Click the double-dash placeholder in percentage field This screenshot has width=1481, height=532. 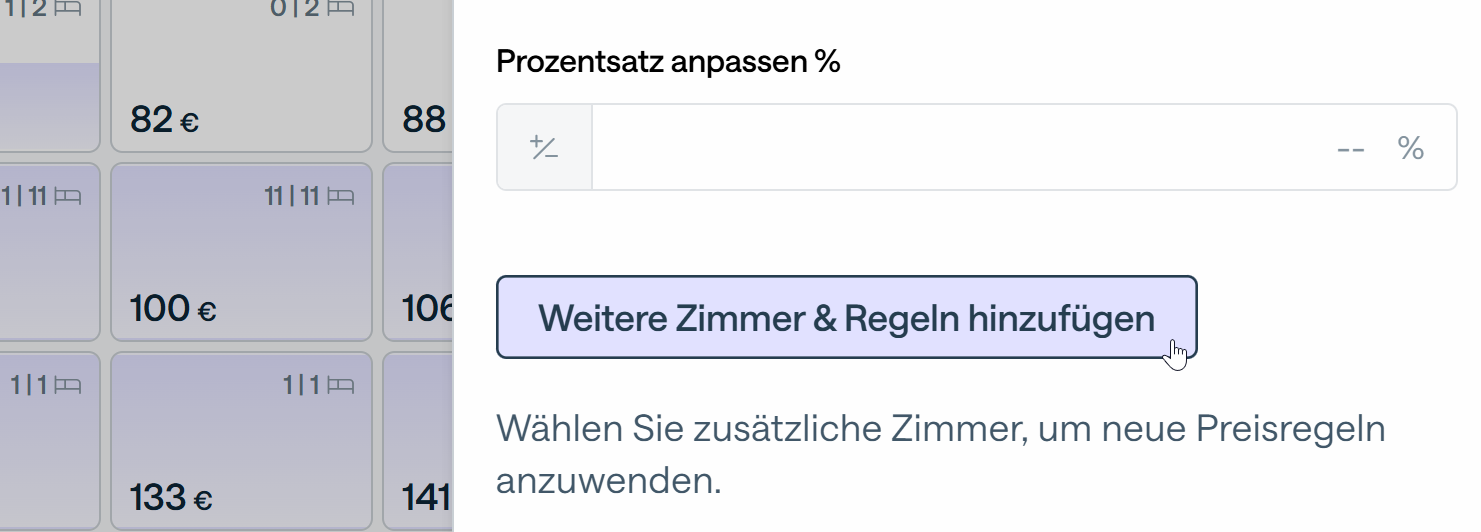[1351, 149]
